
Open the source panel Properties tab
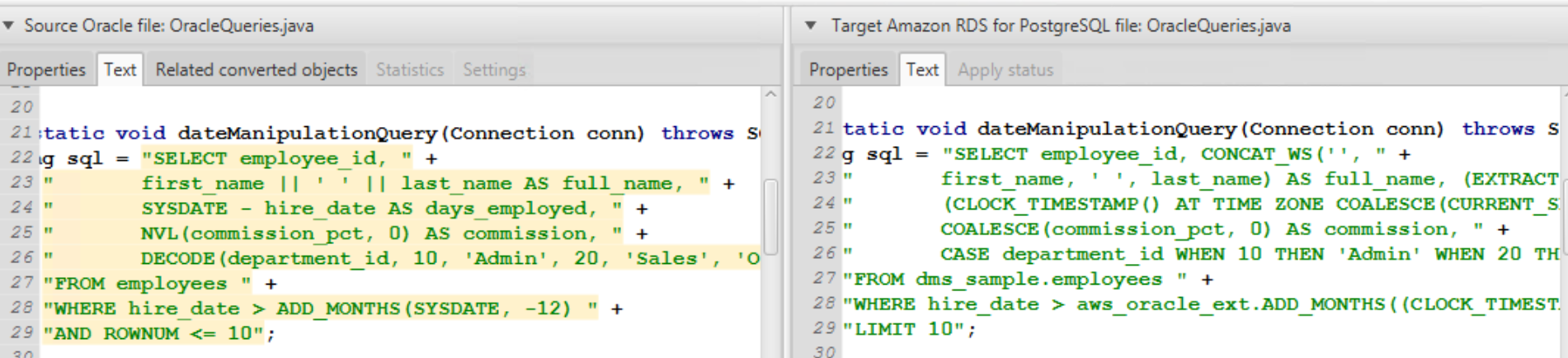pyautogui.click(x=46, y=70)
